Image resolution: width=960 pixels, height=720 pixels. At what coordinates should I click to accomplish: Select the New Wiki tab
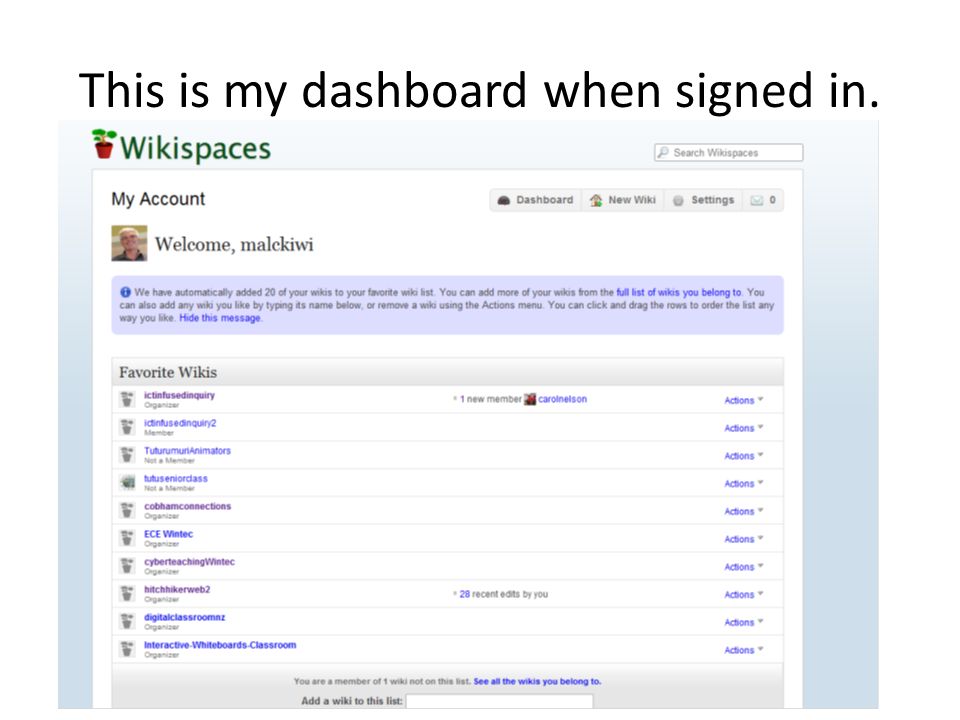click(623, 200)
